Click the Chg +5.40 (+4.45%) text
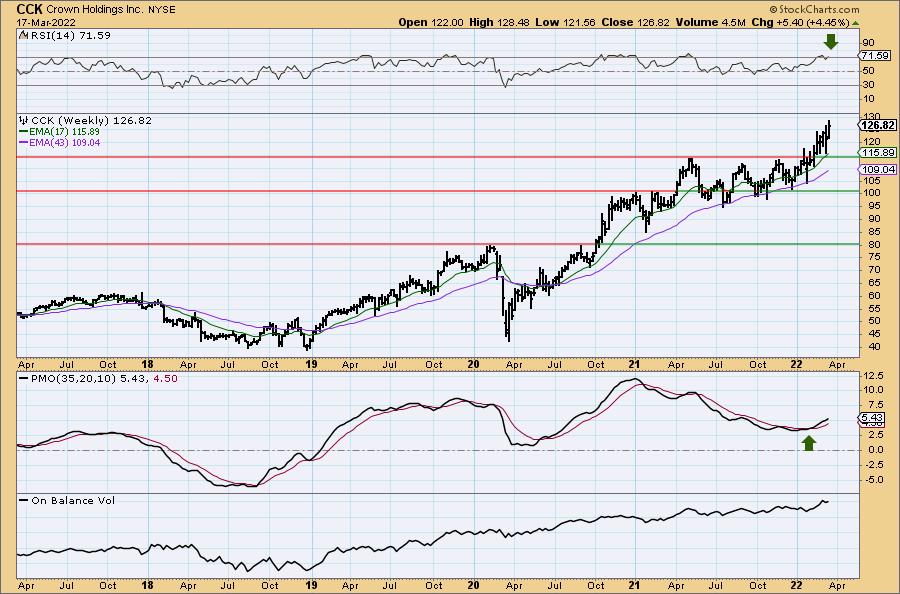 point(800,22)
